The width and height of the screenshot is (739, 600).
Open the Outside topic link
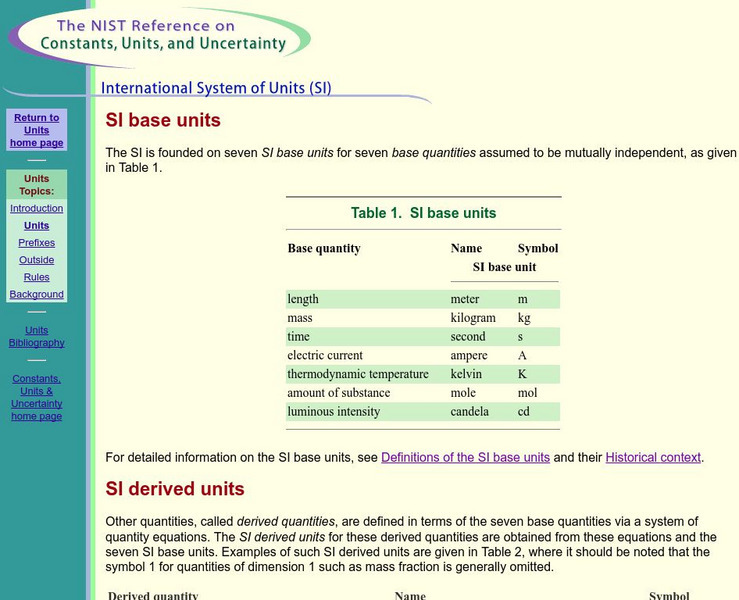coord(37,260)
